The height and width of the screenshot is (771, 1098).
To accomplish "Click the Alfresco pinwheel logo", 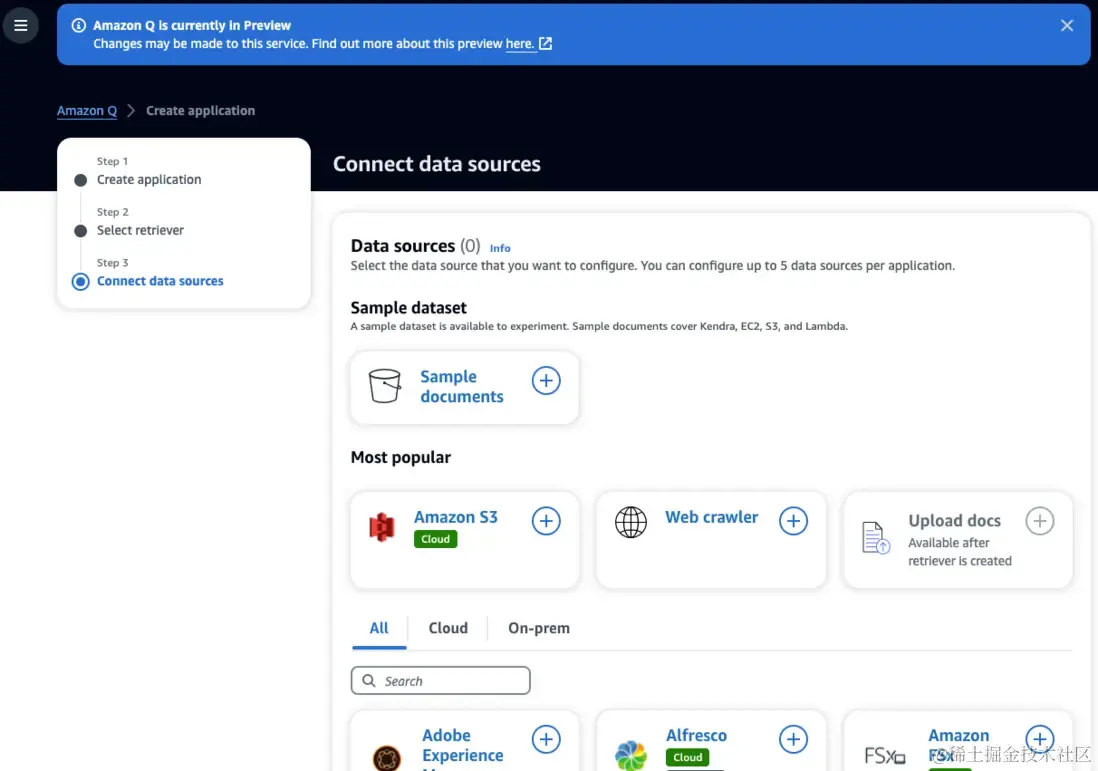I will 631,756.
